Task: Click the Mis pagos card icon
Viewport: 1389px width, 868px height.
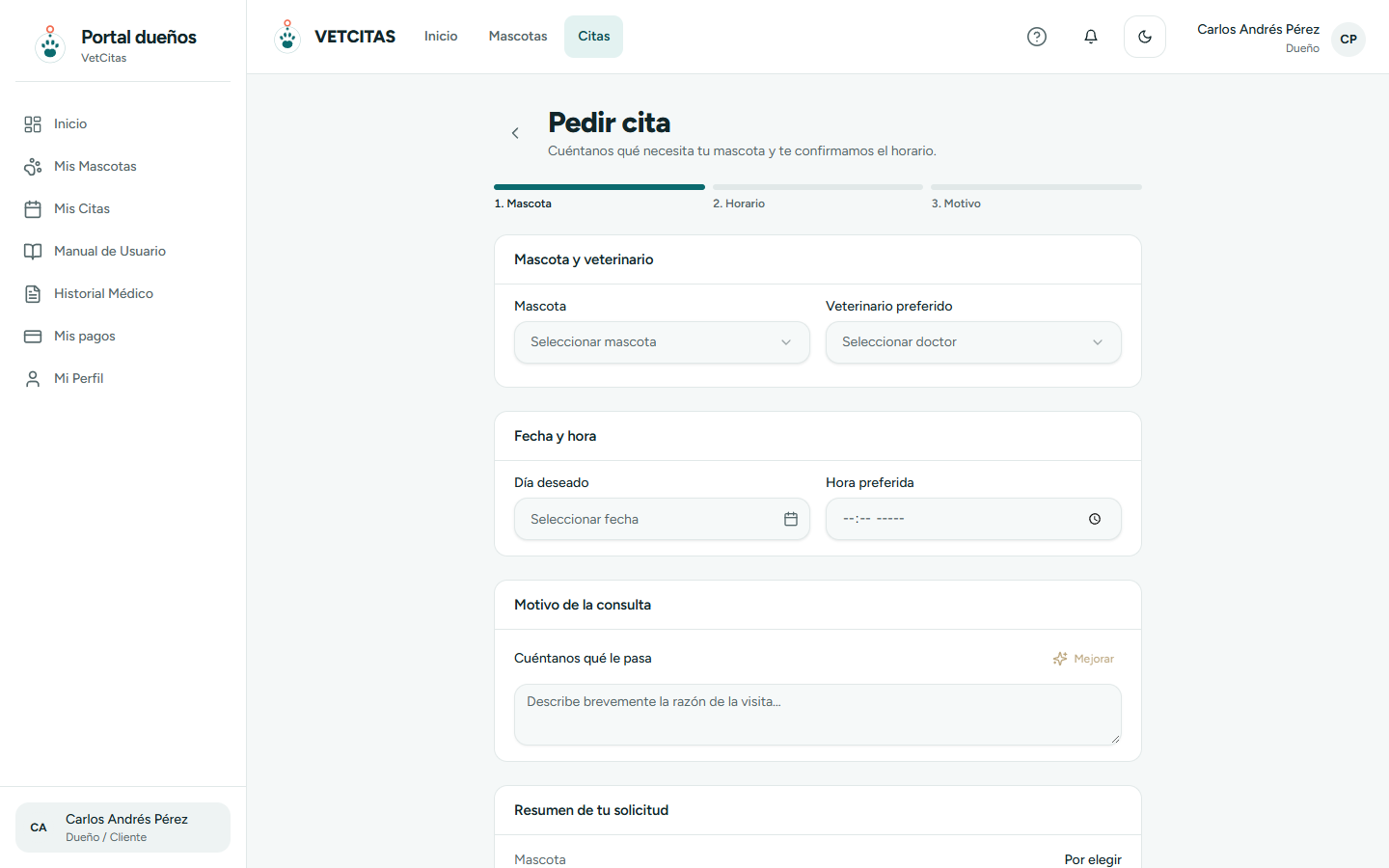Action: click(33, 337)
